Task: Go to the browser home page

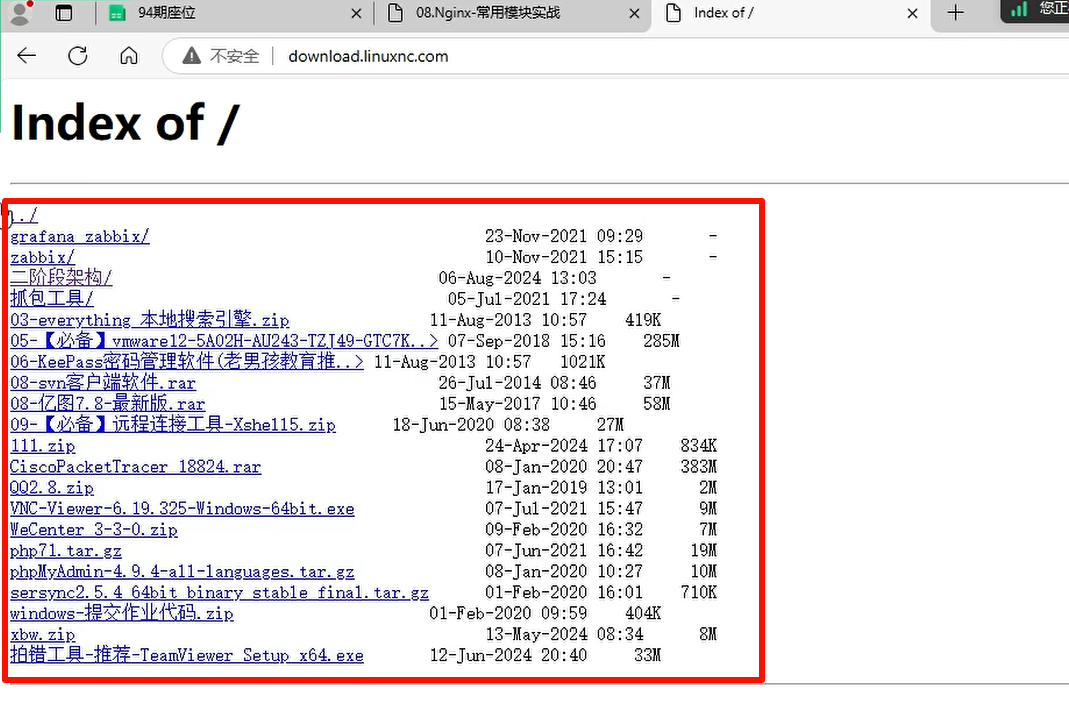Action: point(129,56)
